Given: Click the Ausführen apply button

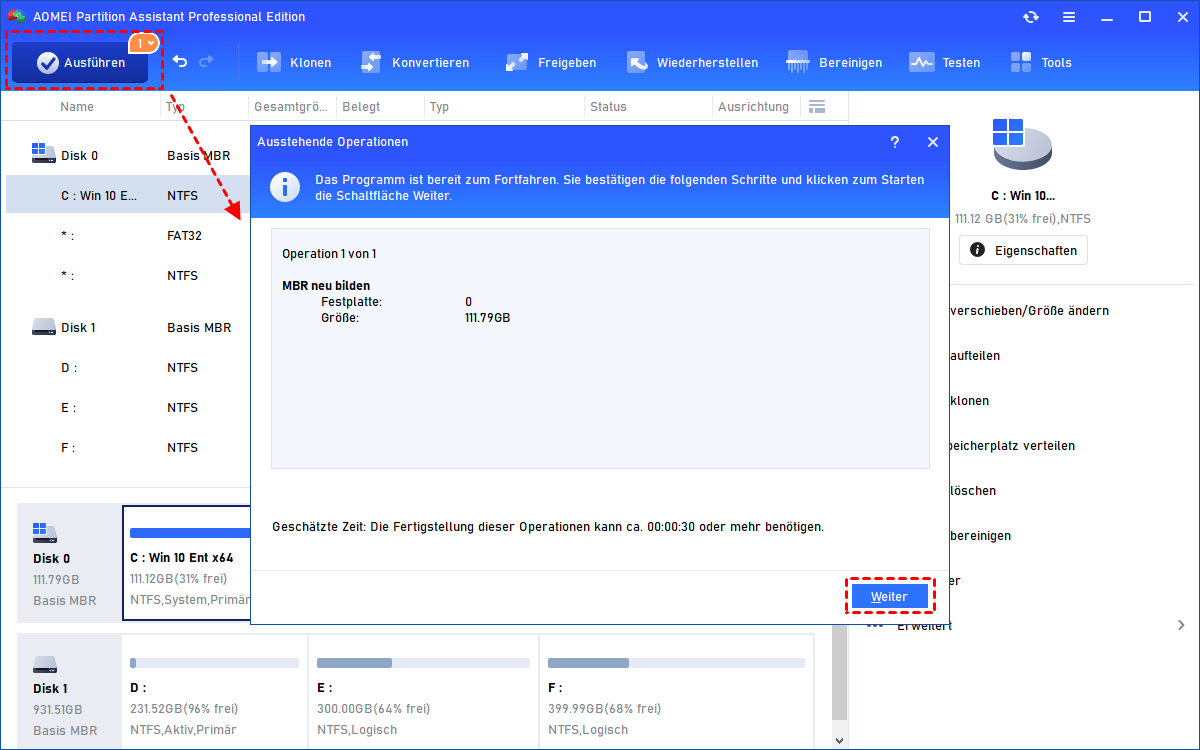Looking at the screenshot, I should coord(81,63).
